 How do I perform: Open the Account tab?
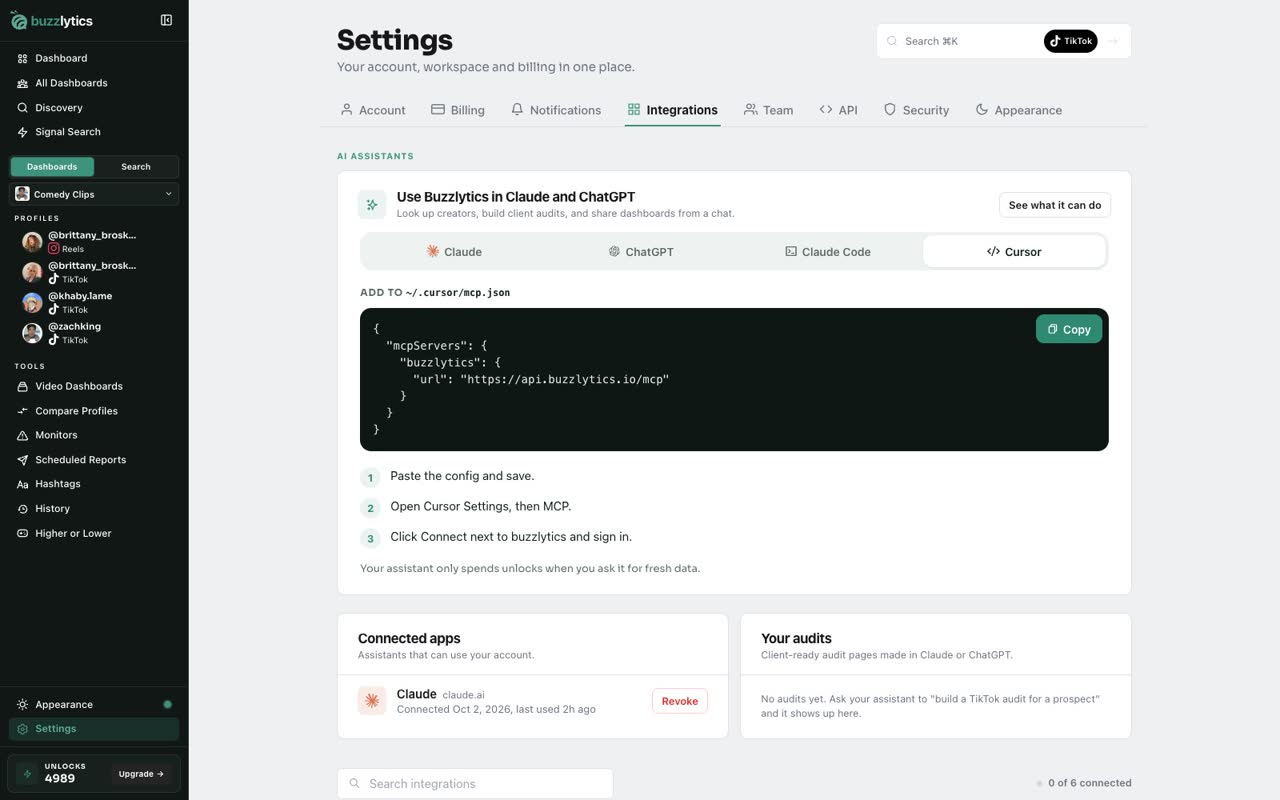[373, 110]
